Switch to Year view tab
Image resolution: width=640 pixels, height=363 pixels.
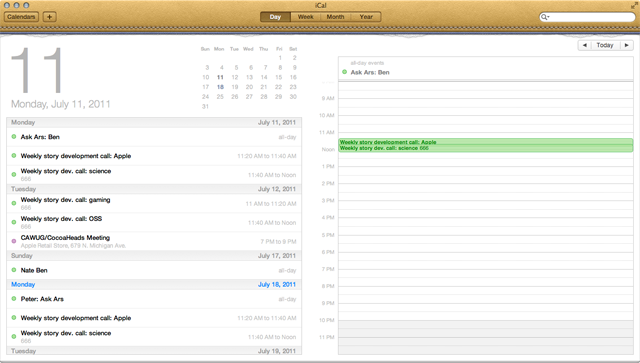366,17
